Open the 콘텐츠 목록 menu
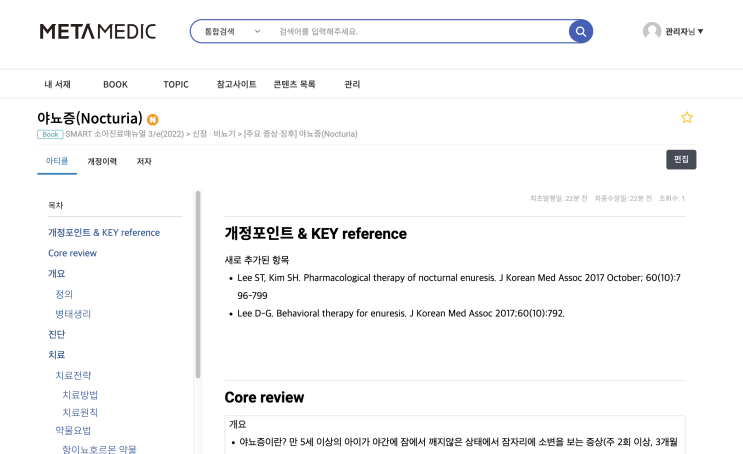The height and width of the screenshot is (454, 743). (x=294, y=84)
